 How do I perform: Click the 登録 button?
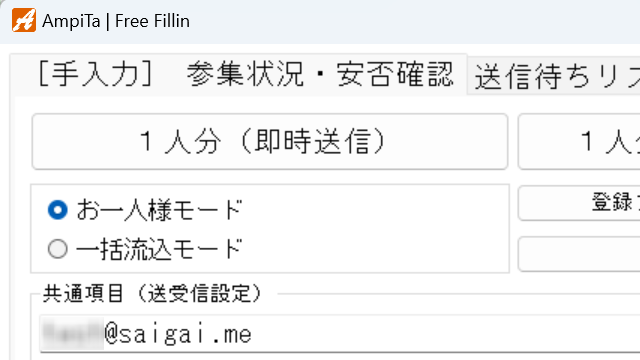pos(579,203)
